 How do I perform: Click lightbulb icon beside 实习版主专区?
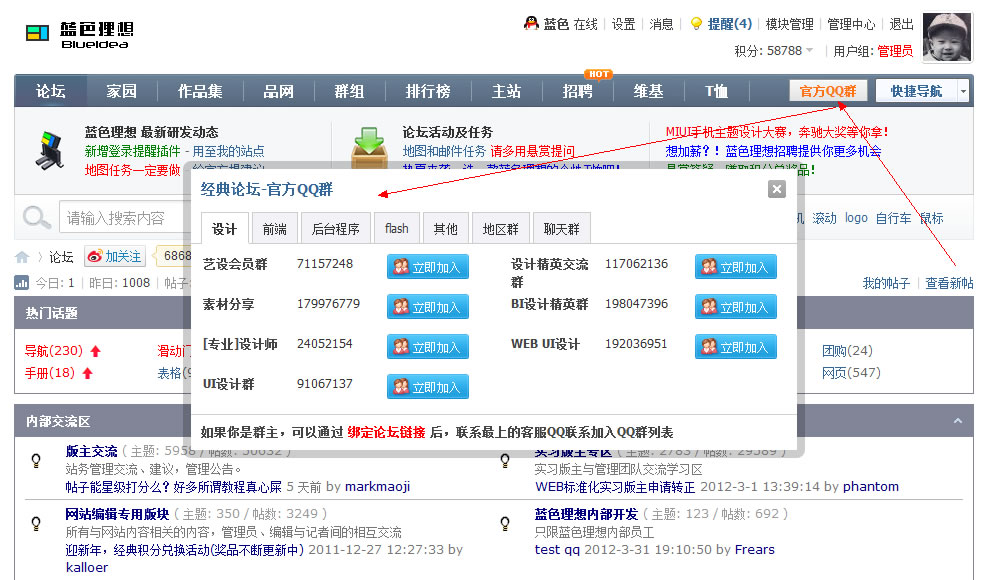[505, 461]
